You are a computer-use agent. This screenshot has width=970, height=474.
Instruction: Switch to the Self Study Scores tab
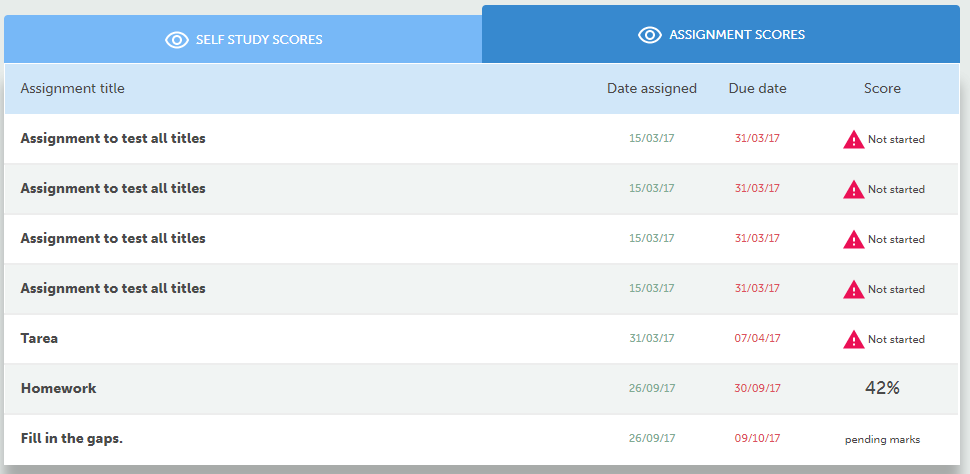[x=258, y=40]
